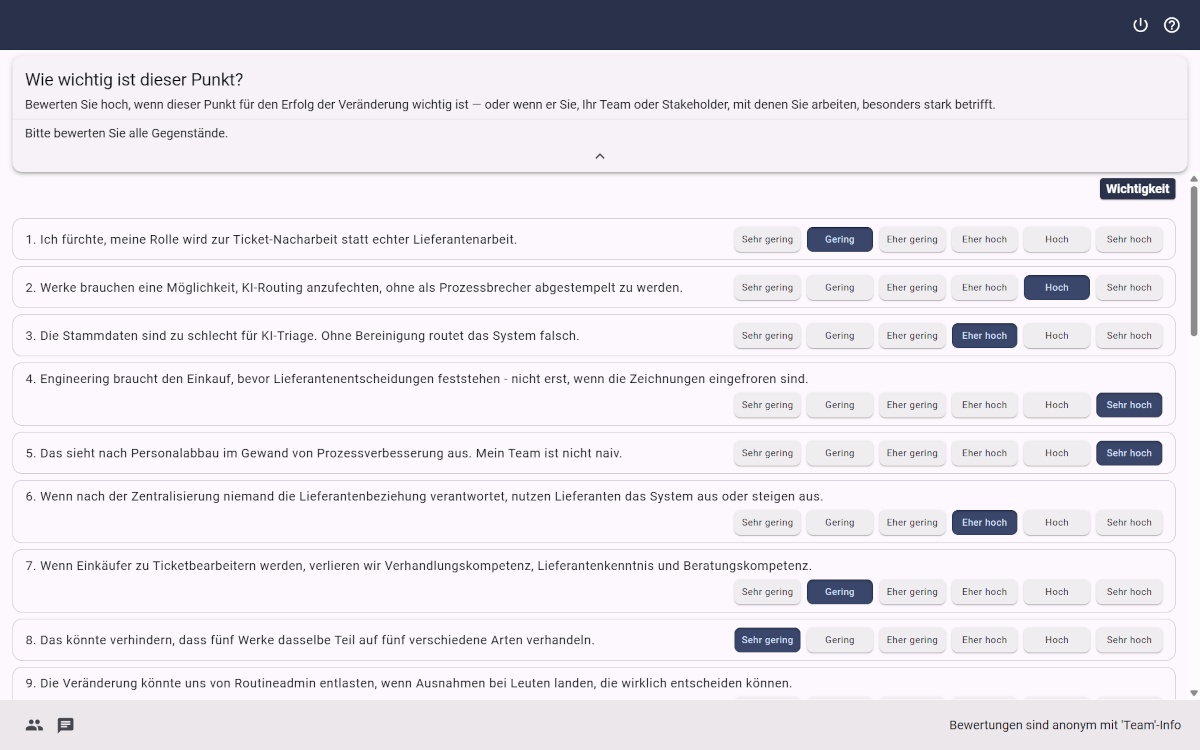Viewport: 1200px width, 750px height.
Task: Select Gering for item 6 Zentralisierung
Action: (x=840, y=522)
